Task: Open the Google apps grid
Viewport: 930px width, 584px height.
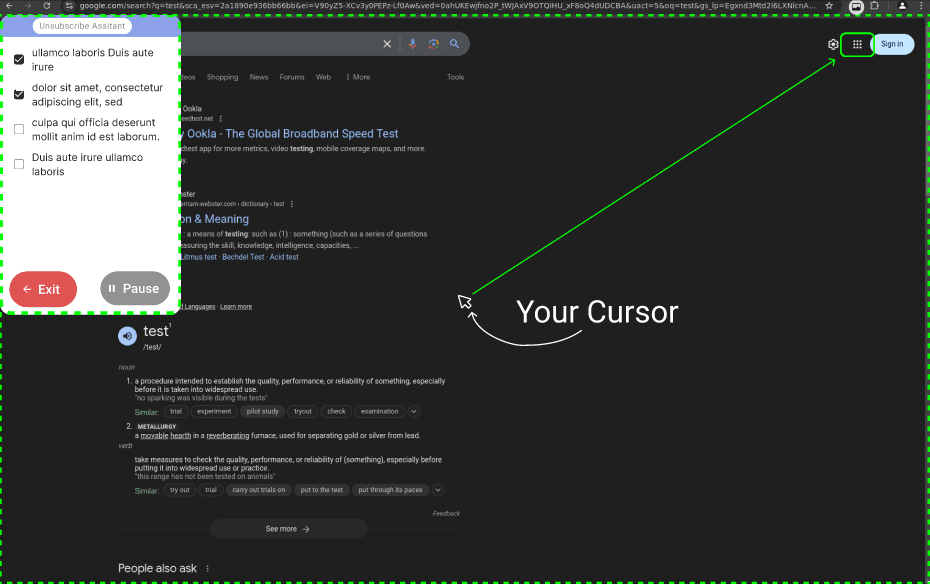Action: click(x=857, y=44)
